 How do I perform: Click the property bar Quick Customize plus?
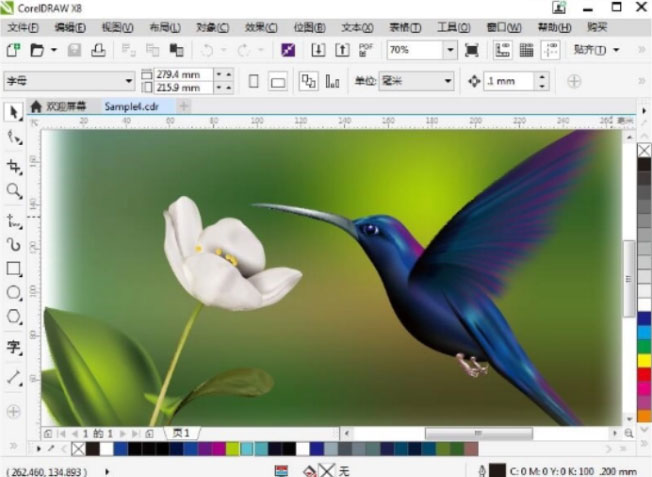574,81
